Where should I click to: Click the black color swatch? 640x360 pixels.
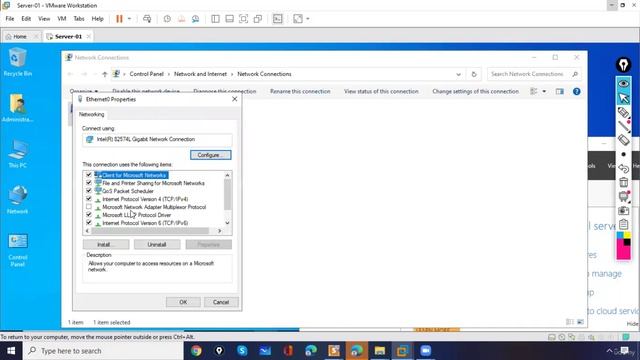click(x=627, y=242)
